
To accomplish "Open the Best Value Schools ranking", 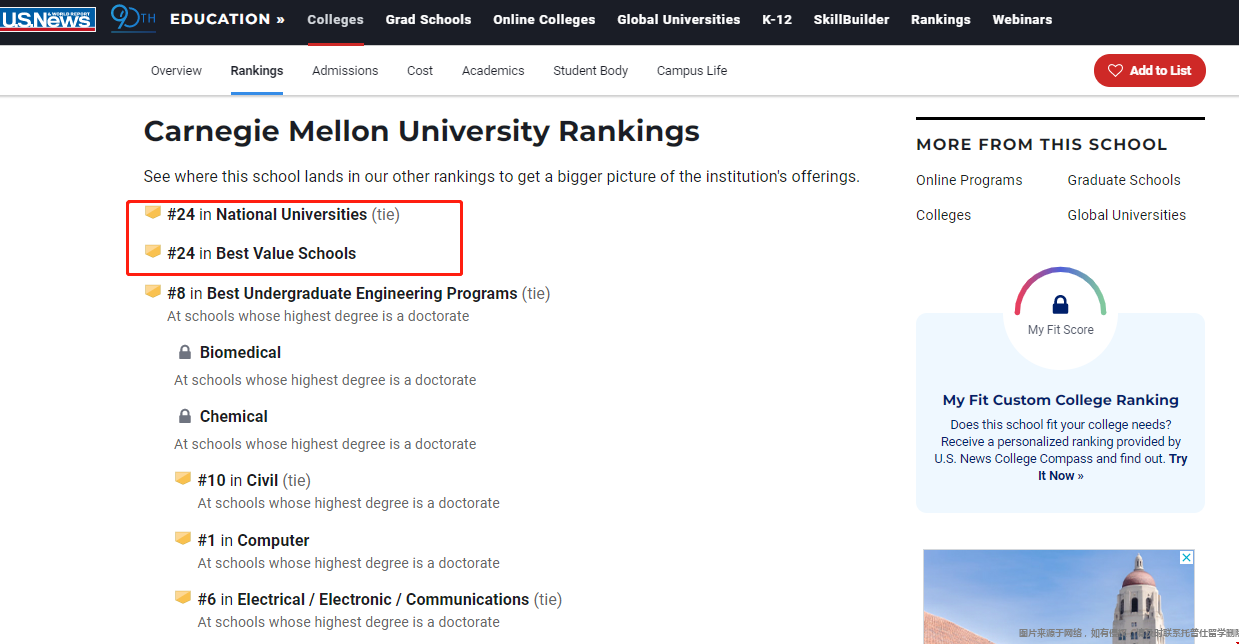I will [x=286, y=253].
